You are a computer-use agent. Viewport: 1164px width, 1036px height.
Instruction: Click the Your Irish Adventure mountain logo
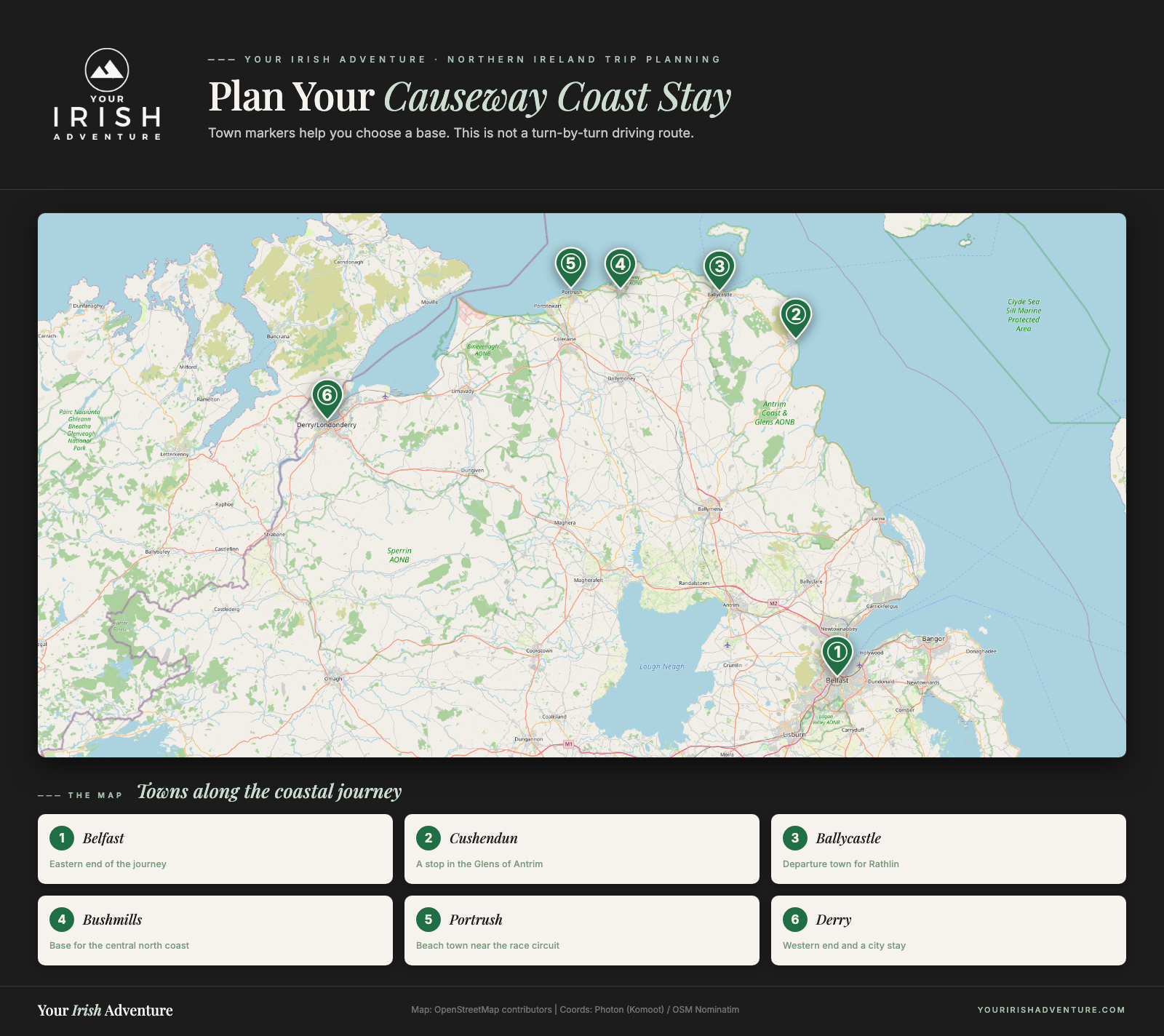[x=107, y=95]
